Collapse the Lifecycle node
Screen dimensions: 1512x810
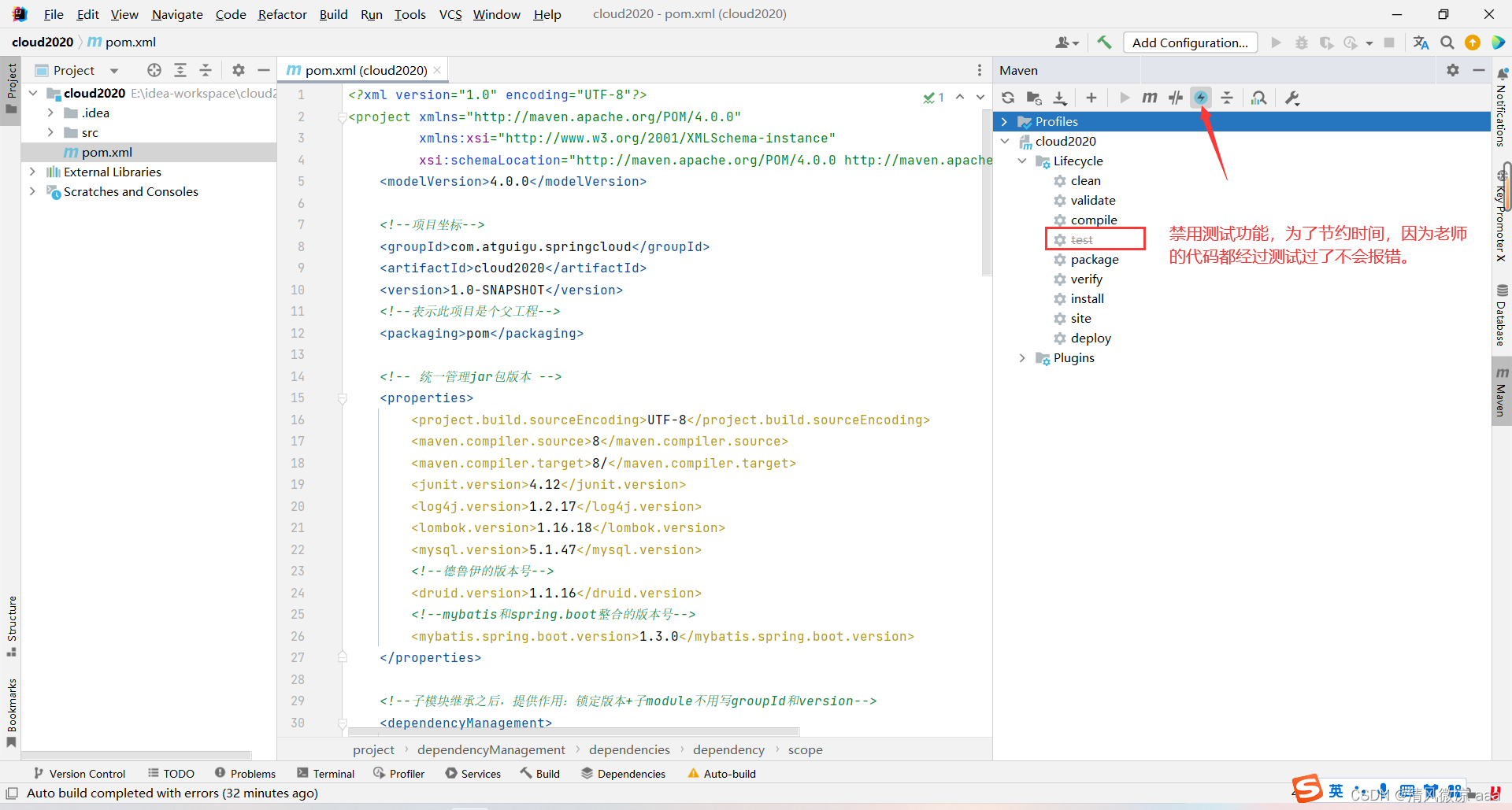[1022, 161]
